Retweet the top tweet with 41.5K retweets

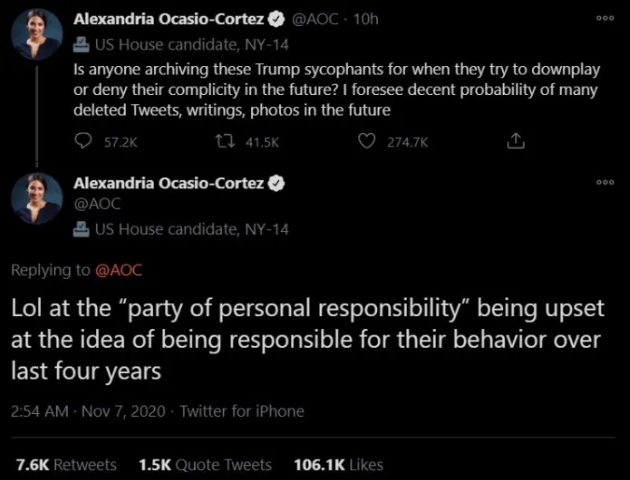225,142
